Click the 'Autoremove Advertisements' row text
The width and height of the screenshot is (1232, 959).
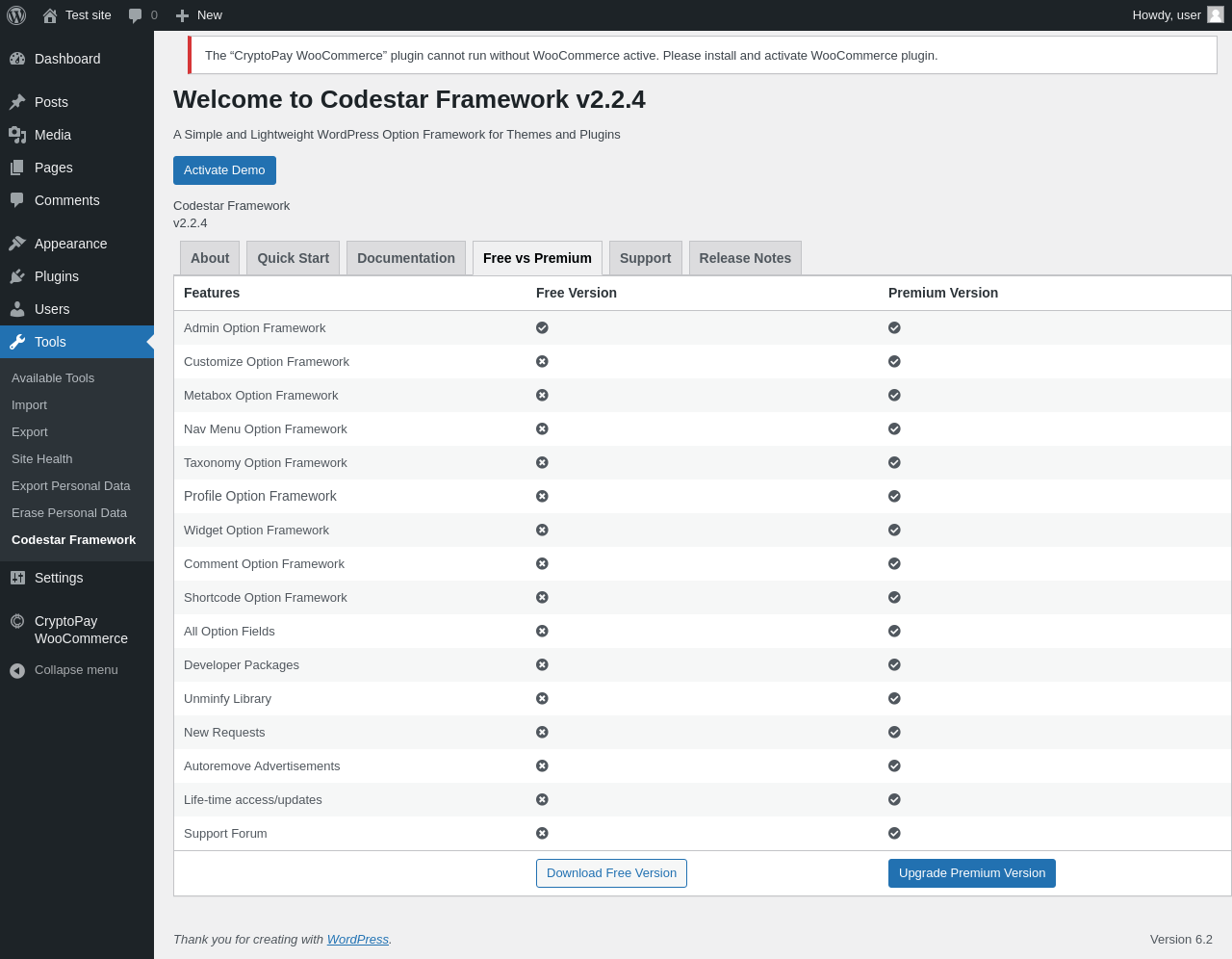[262, 766]
